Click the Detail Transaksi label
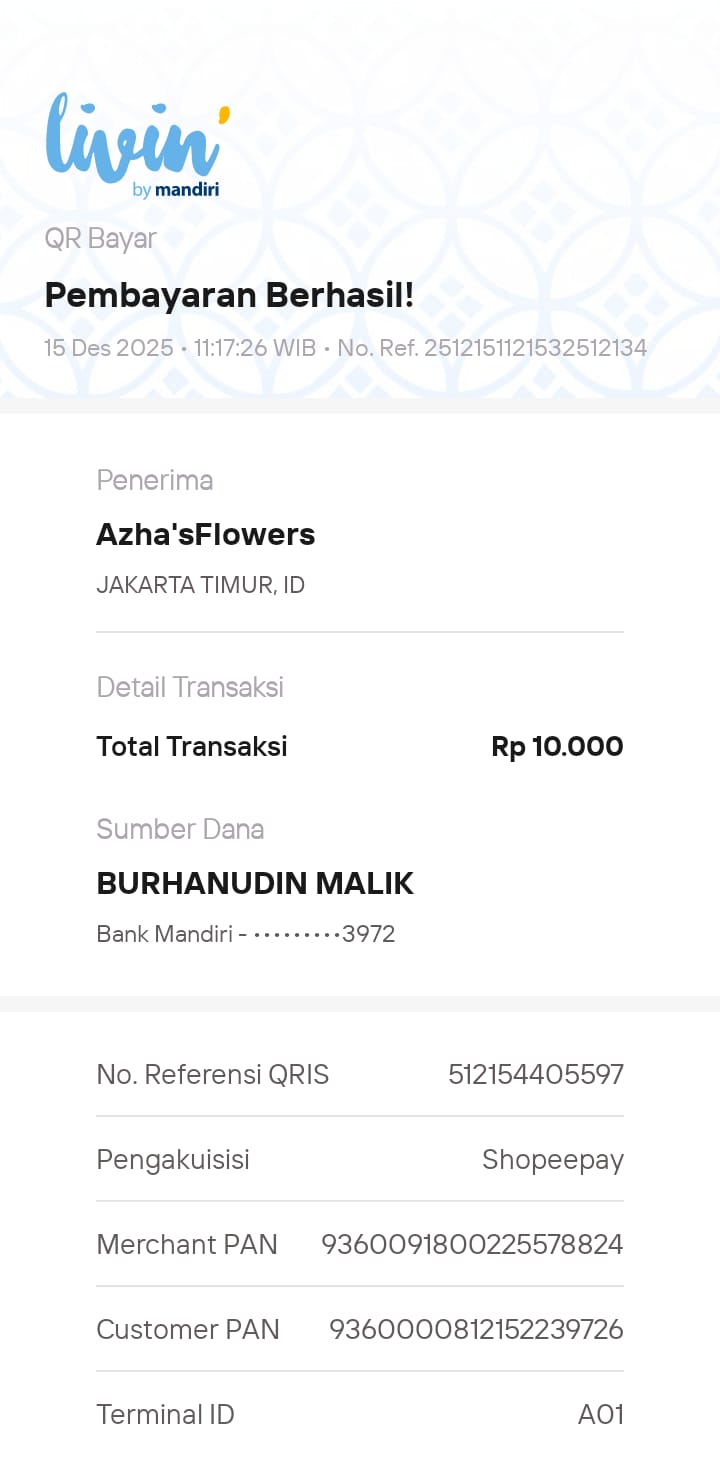This screenshot has width=720, height=1477. click(x=190, y=687)
